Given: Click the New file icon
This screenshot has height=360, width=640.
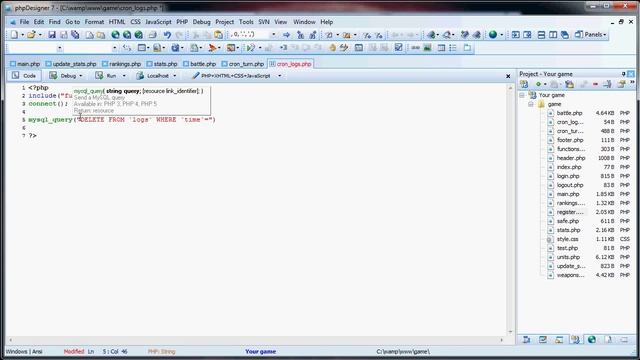Looking at the screenshot, I should tap(14, 35).
